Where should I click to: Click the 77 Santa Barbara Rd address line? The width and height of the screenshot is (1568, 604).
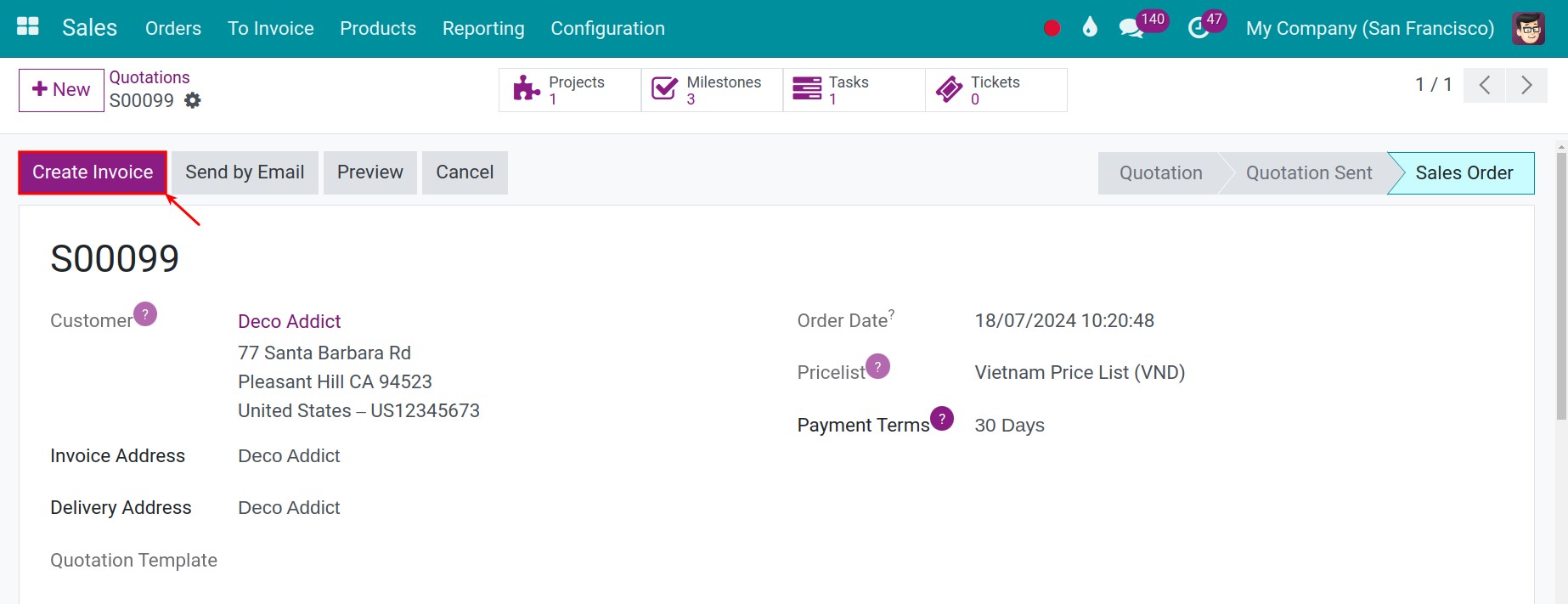(324, 353)
